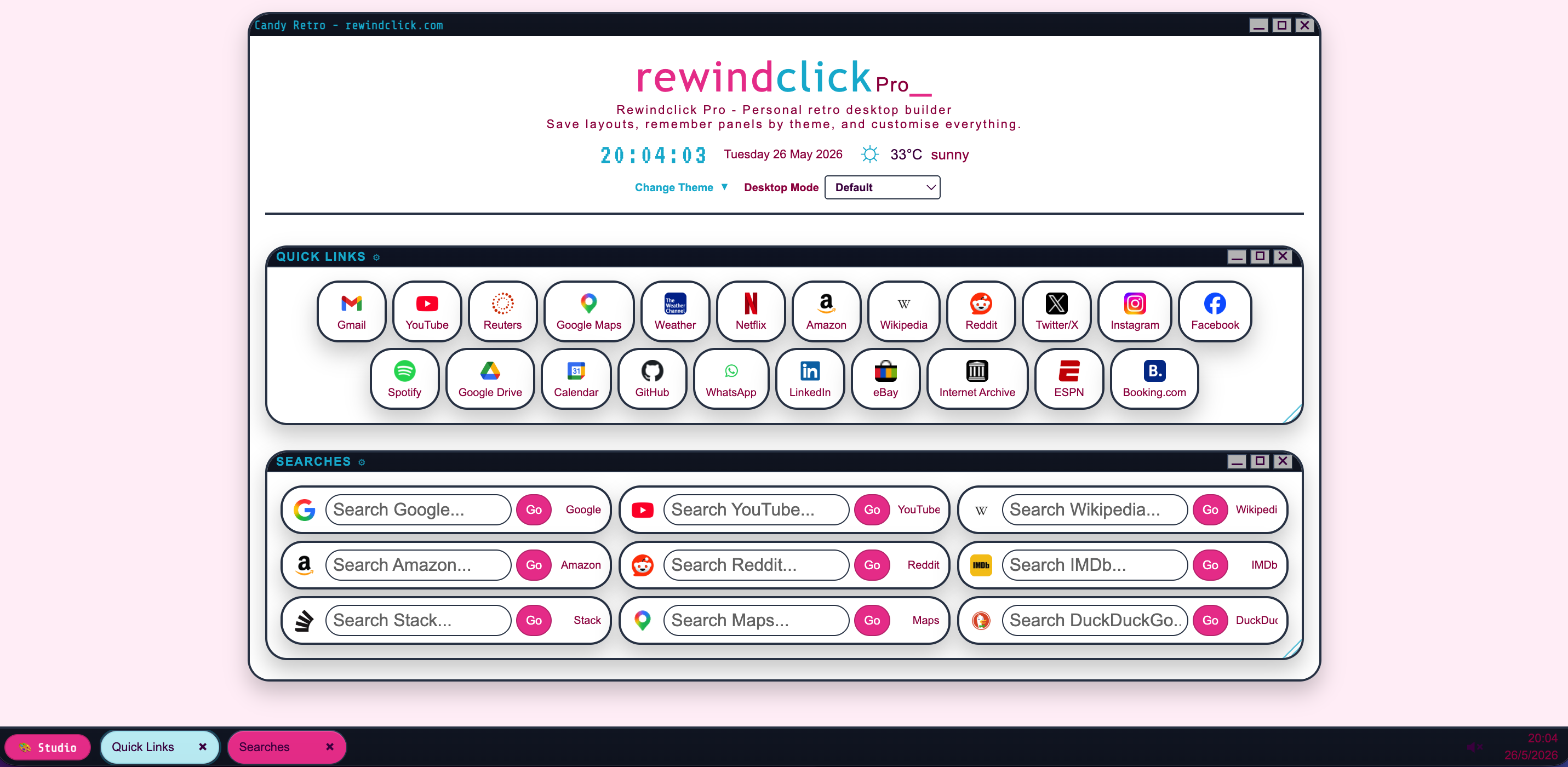Image resolution: width=1568 pixels, height=767 pixels.
Task: Close the Searches taskbar tab
Action: (x=330, y=747)
